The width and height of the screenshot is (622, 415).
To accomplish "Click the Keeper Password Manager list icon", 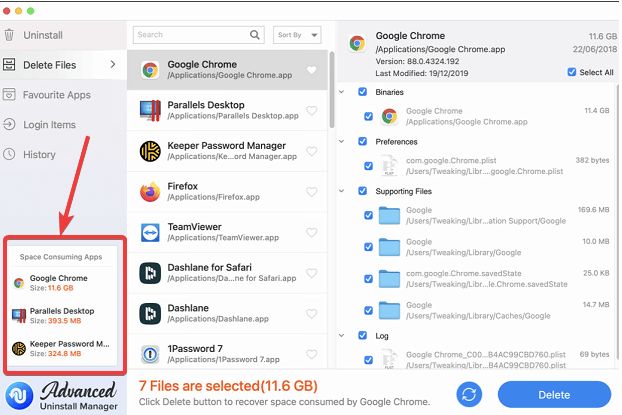I will click(150, 151).
